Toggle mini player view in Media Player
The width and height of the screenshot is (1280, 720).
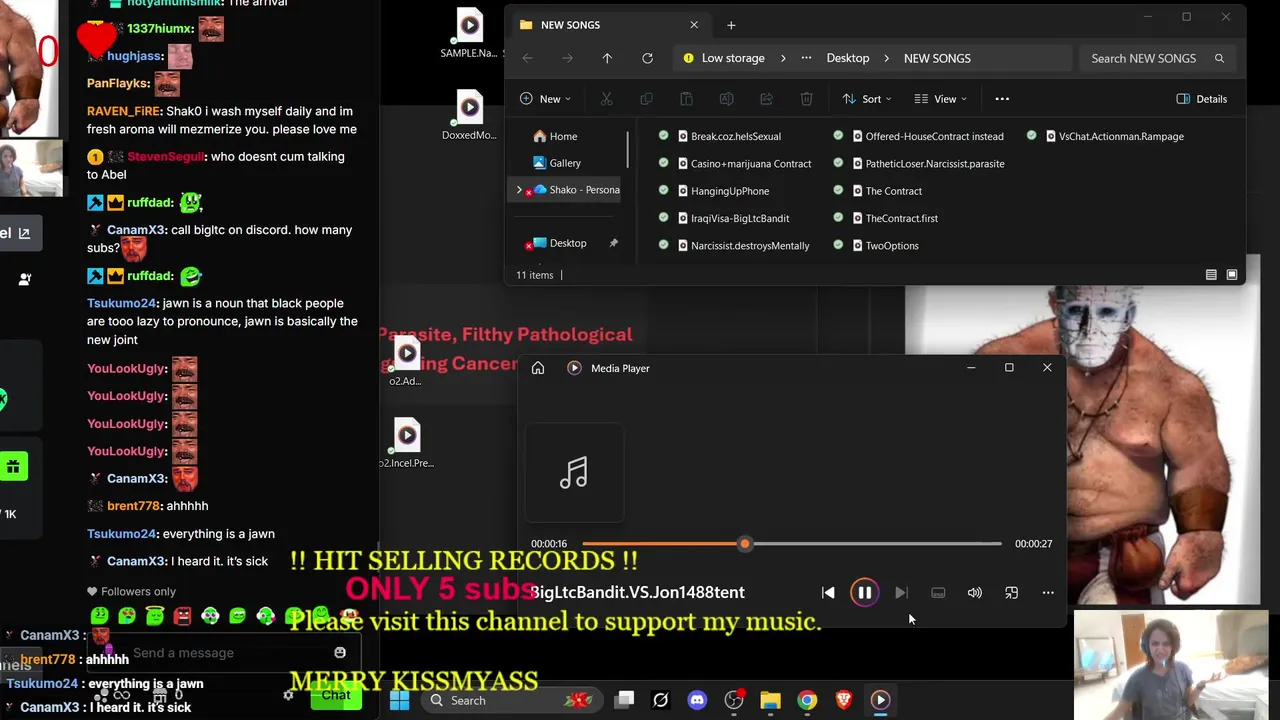pos(1011,593)
